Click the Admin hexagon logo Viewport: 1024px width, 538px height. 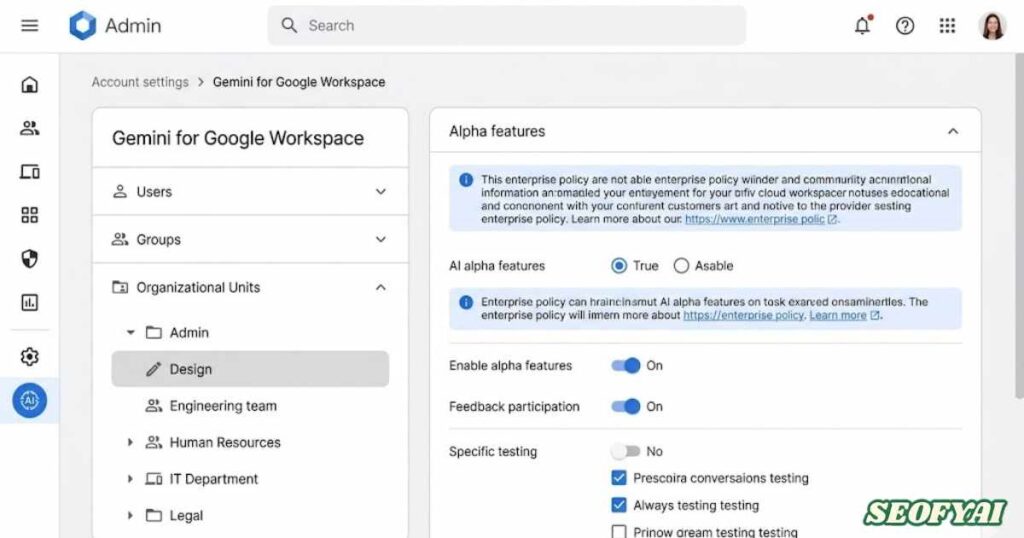tap(83, 25)
